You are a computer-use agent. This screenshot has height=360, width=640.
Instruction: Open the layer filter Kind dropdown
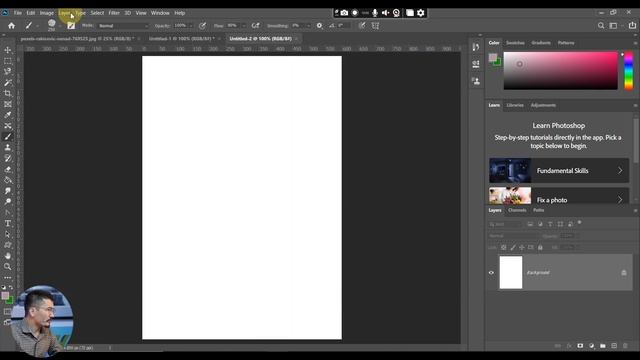505,224
